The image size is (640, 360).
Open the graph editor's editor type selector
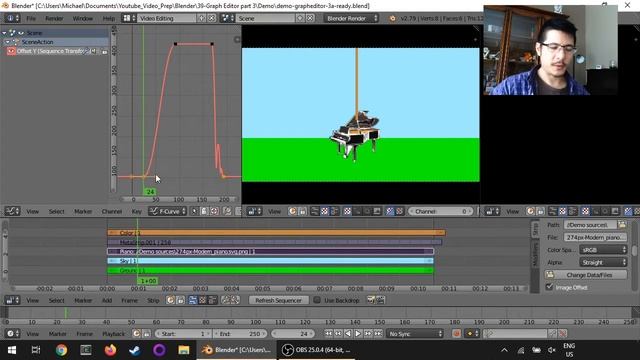(x=12, y=211)
